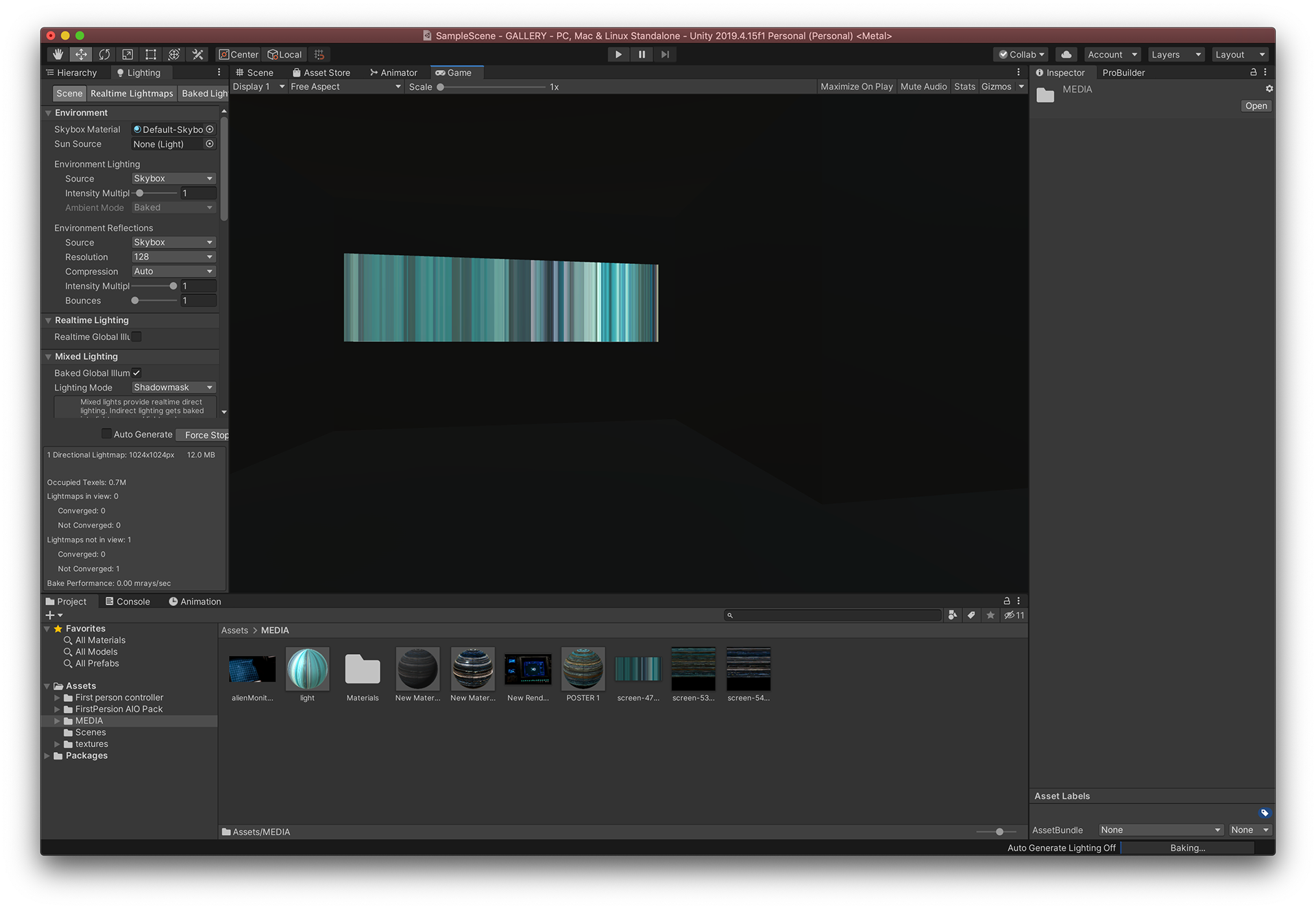Select the Rect transform tool
Screen dimensions: 1316x909
pos(151,54)
